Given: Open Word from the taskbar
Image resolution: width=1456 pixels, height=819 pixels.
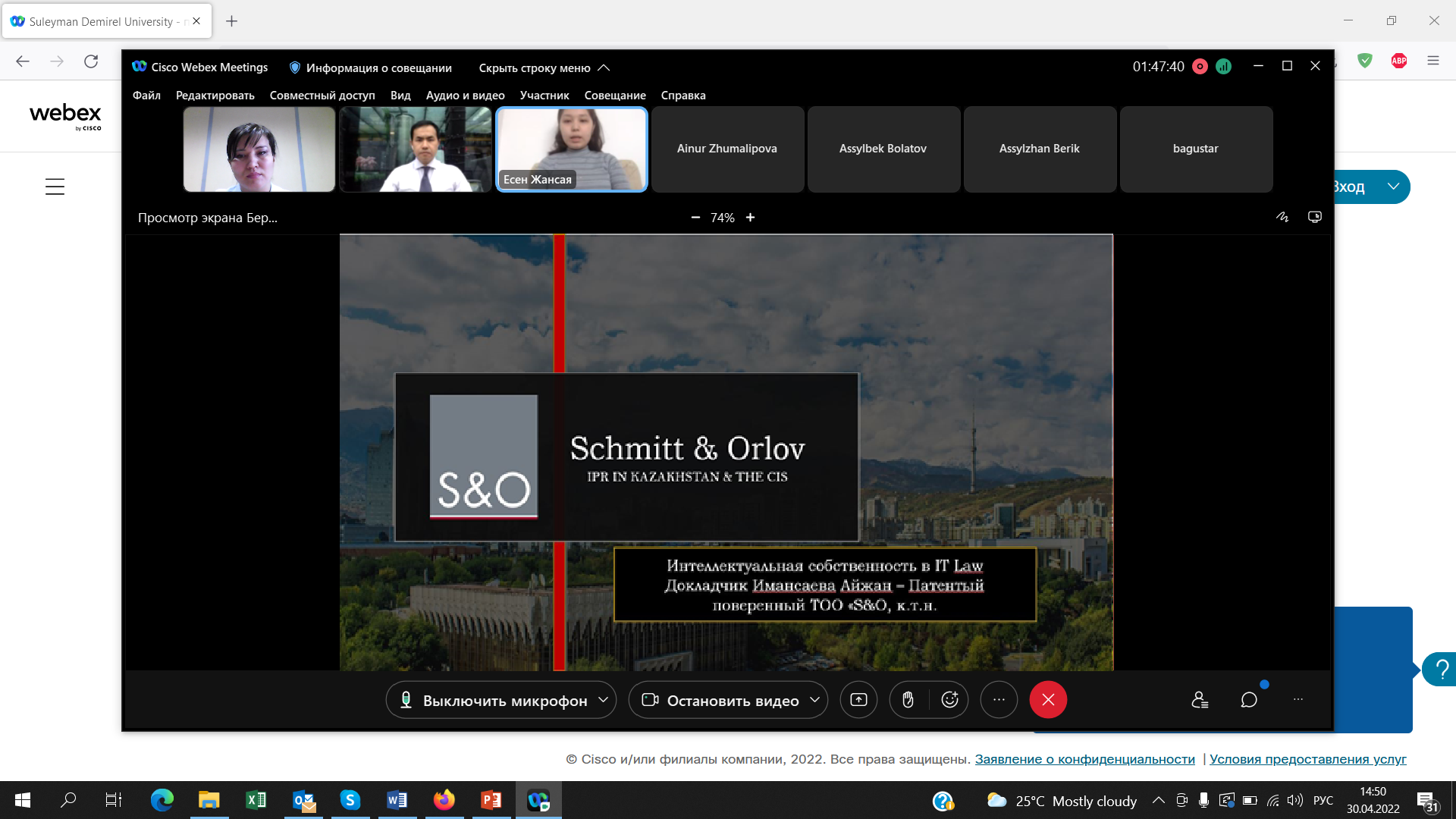Looking at the screenshot, I should click(x=397, y=800).
